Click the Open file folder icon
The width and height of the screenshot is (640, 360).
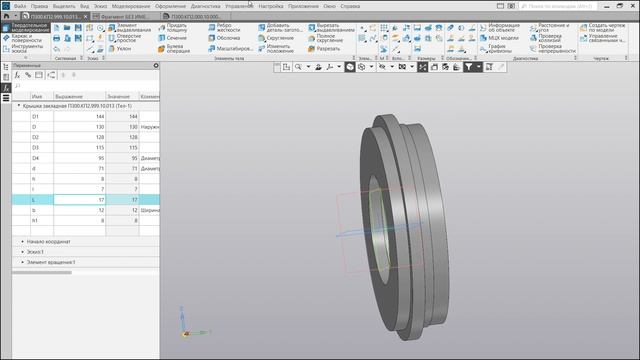tap(67, 28)
